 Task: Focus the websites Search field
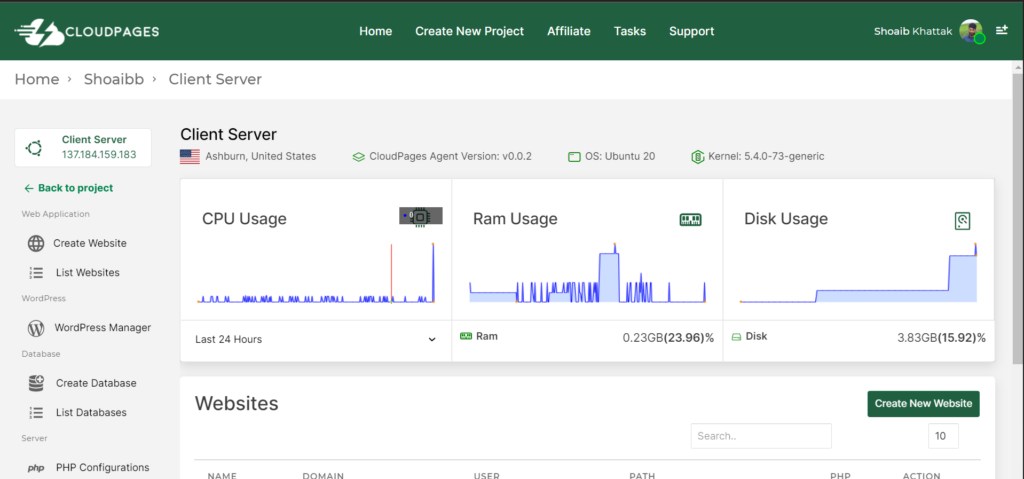point(761,436)
